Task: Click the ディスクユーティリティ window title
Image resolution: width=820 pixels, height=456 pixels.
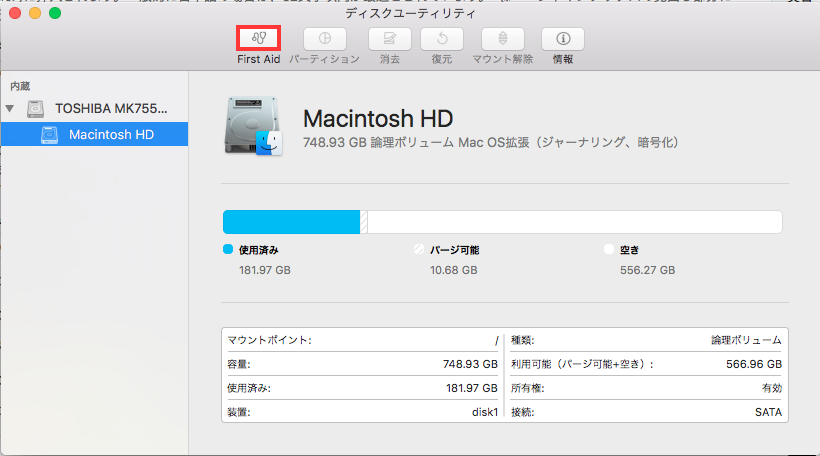Action: point(411,13)
